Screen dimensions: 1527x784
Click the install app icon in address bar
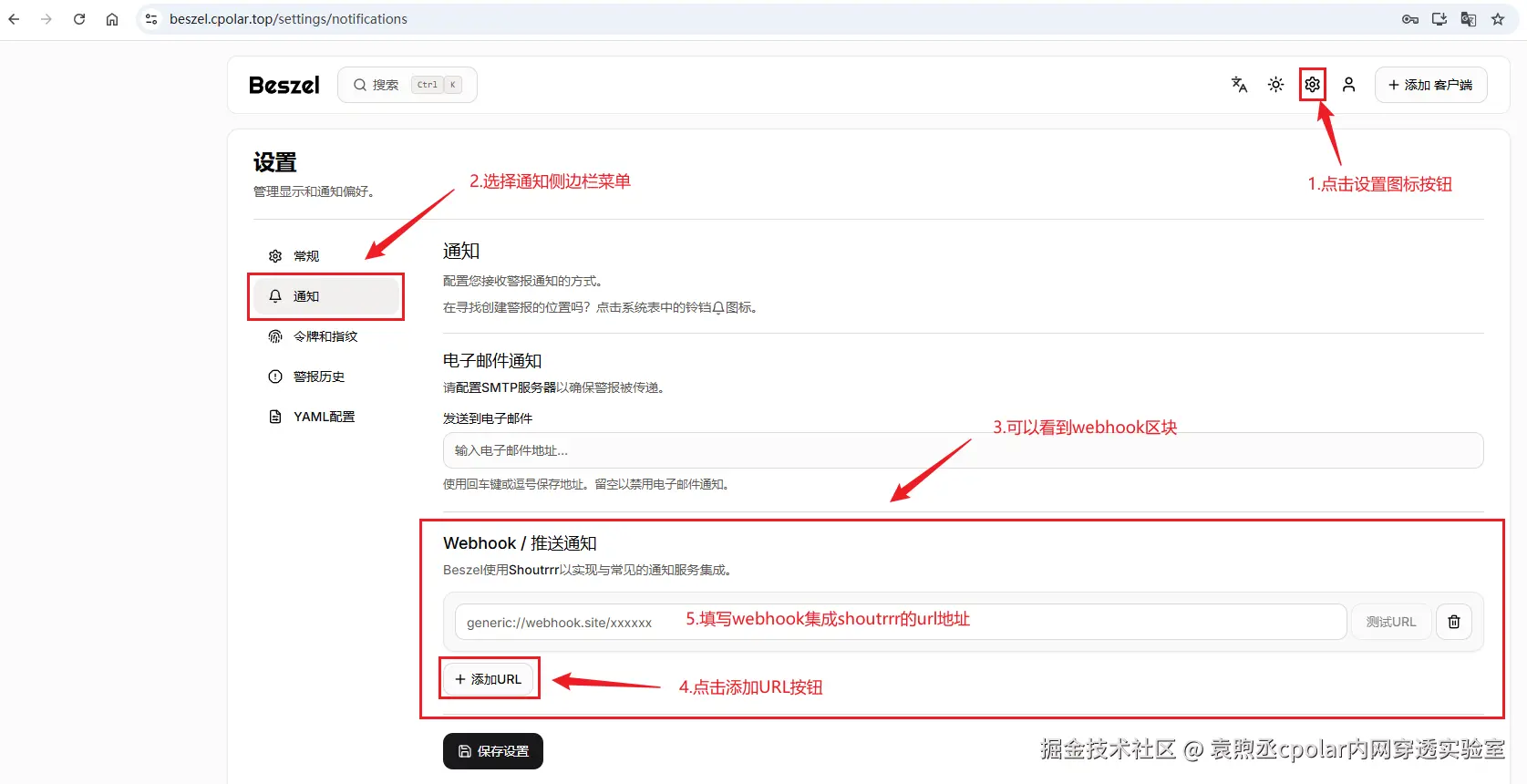click(1439, 19)
